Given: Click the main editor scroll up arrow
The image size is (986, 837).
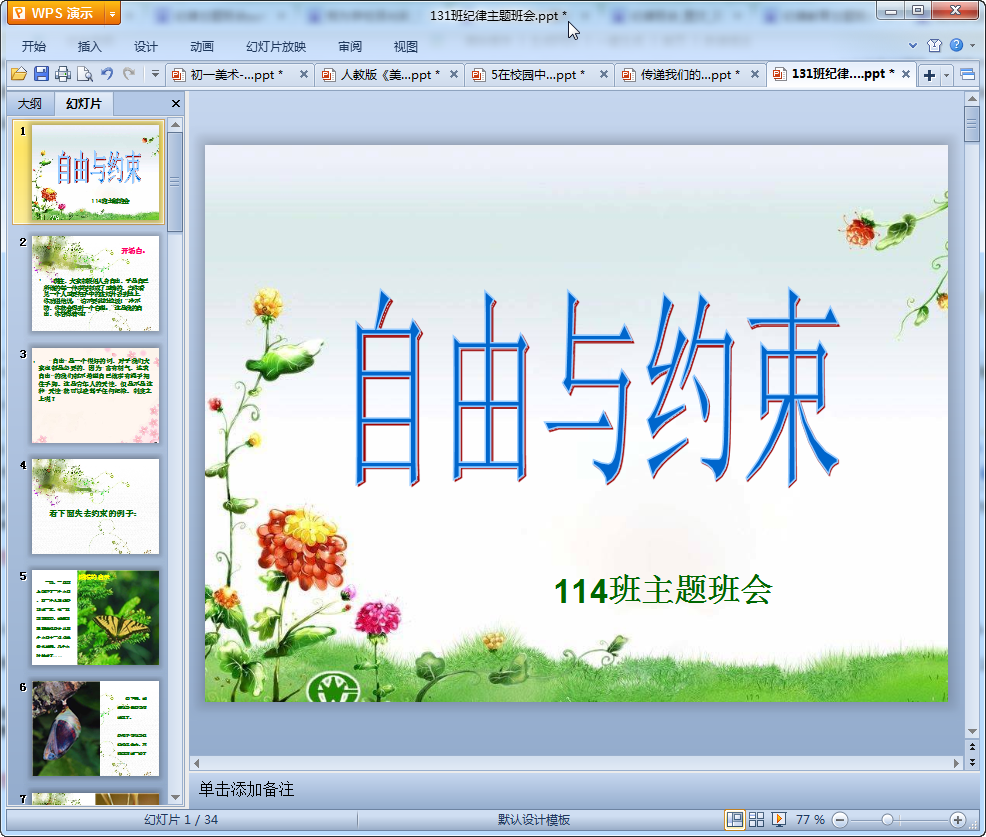Looking at the screenshot, I should click(x=972, y=99).
